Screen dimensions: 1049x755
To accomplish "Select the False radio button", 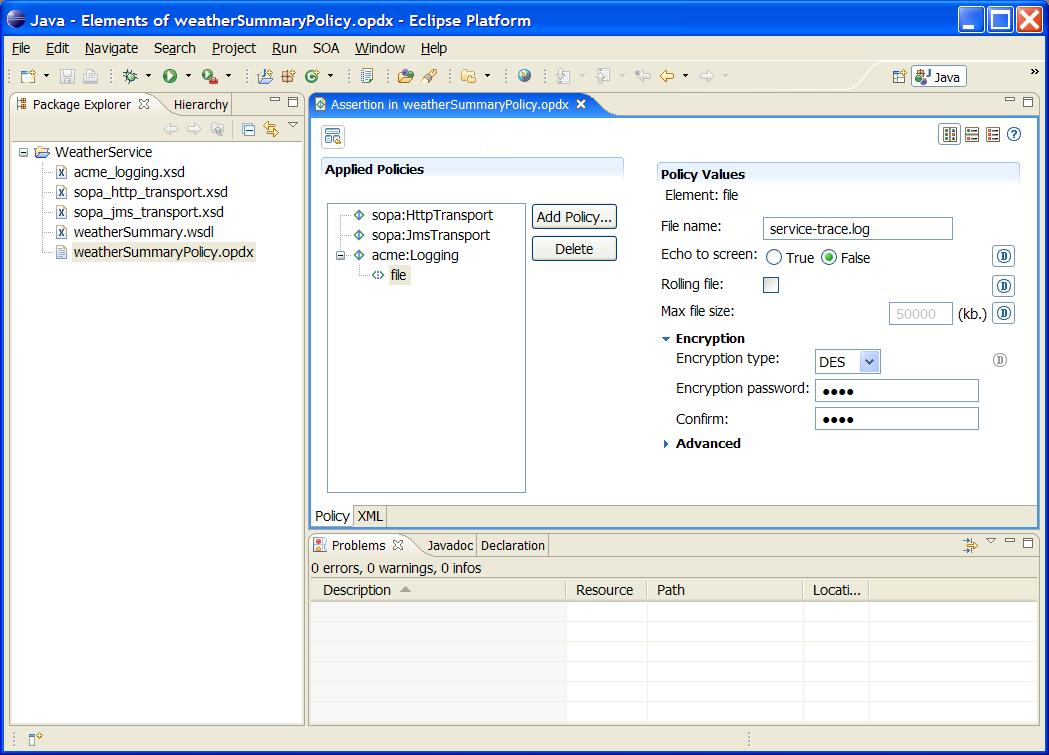I will tap(829, 257).
